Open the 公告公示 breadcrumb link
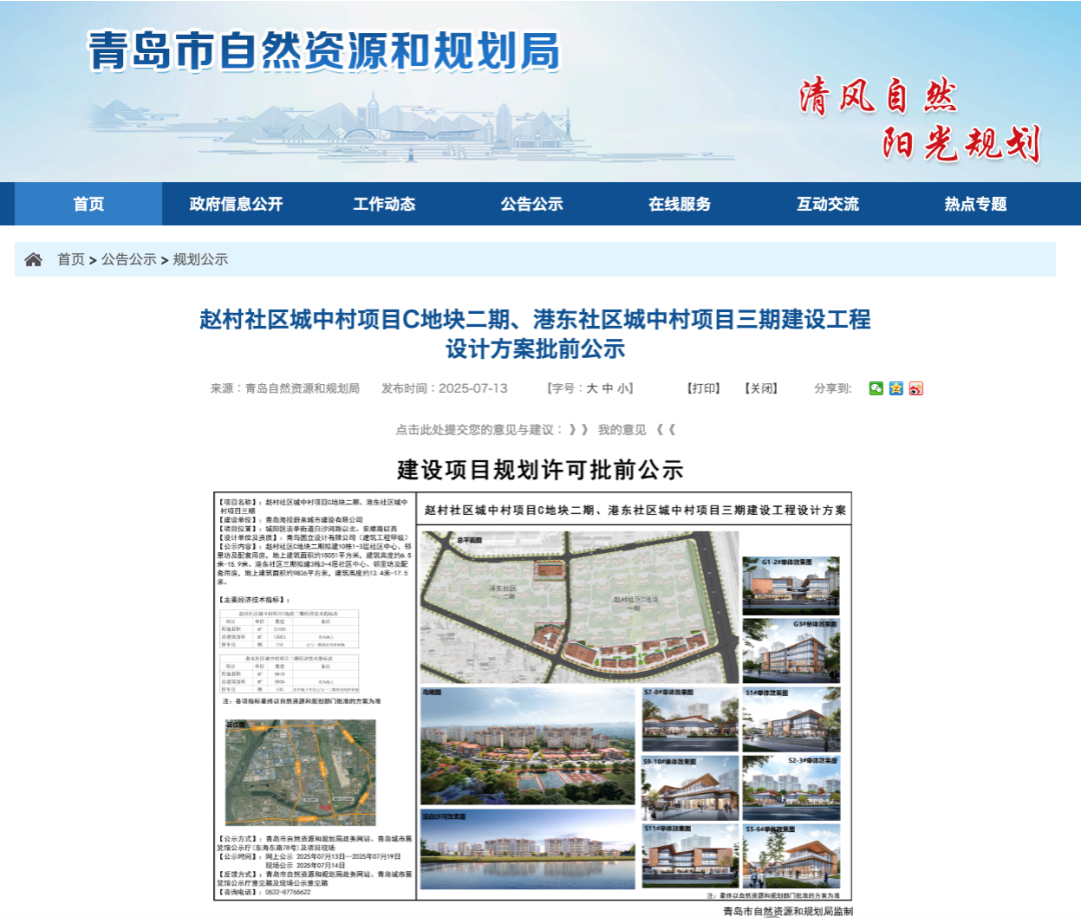1081x918 pixels. pos(128,259)
